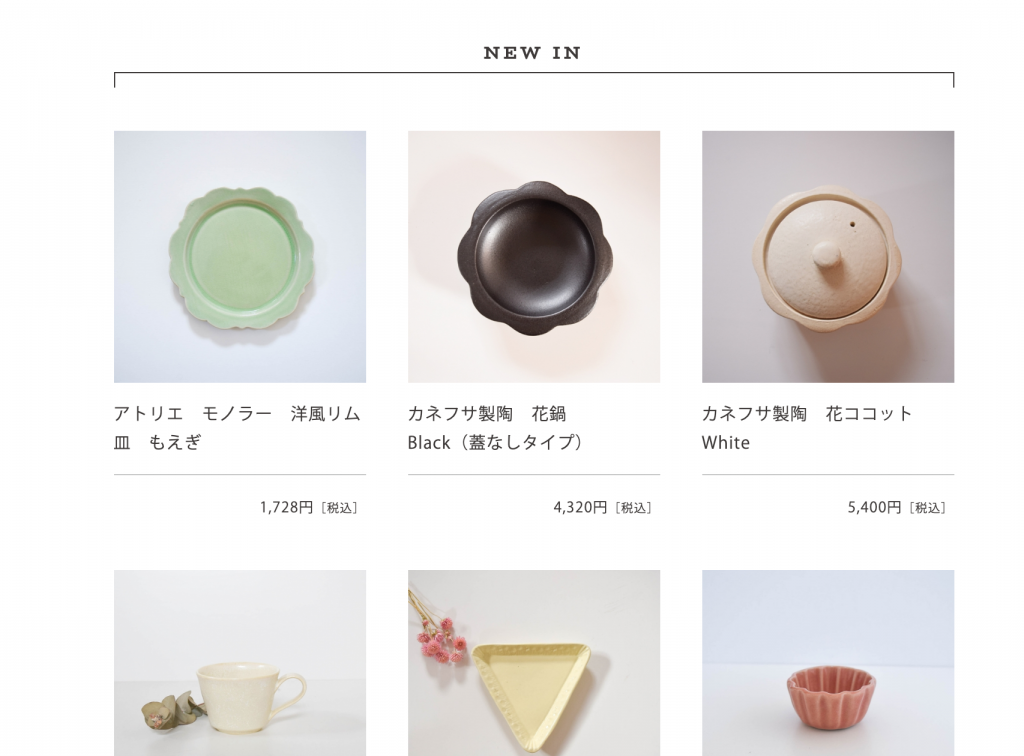Click the dried flower beside cream cup
Viewport: 1024px width, 756px height.
pyautogui.click(x=170, y=711)
